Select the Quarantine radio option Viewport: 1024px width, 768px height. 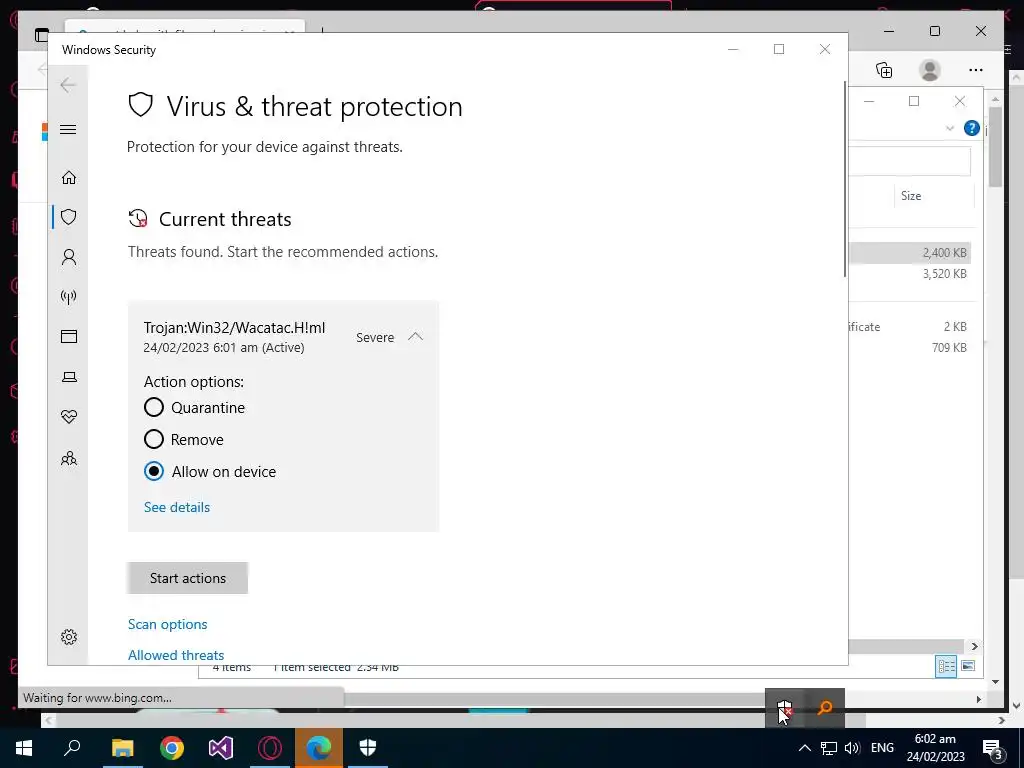click(153, 408)
